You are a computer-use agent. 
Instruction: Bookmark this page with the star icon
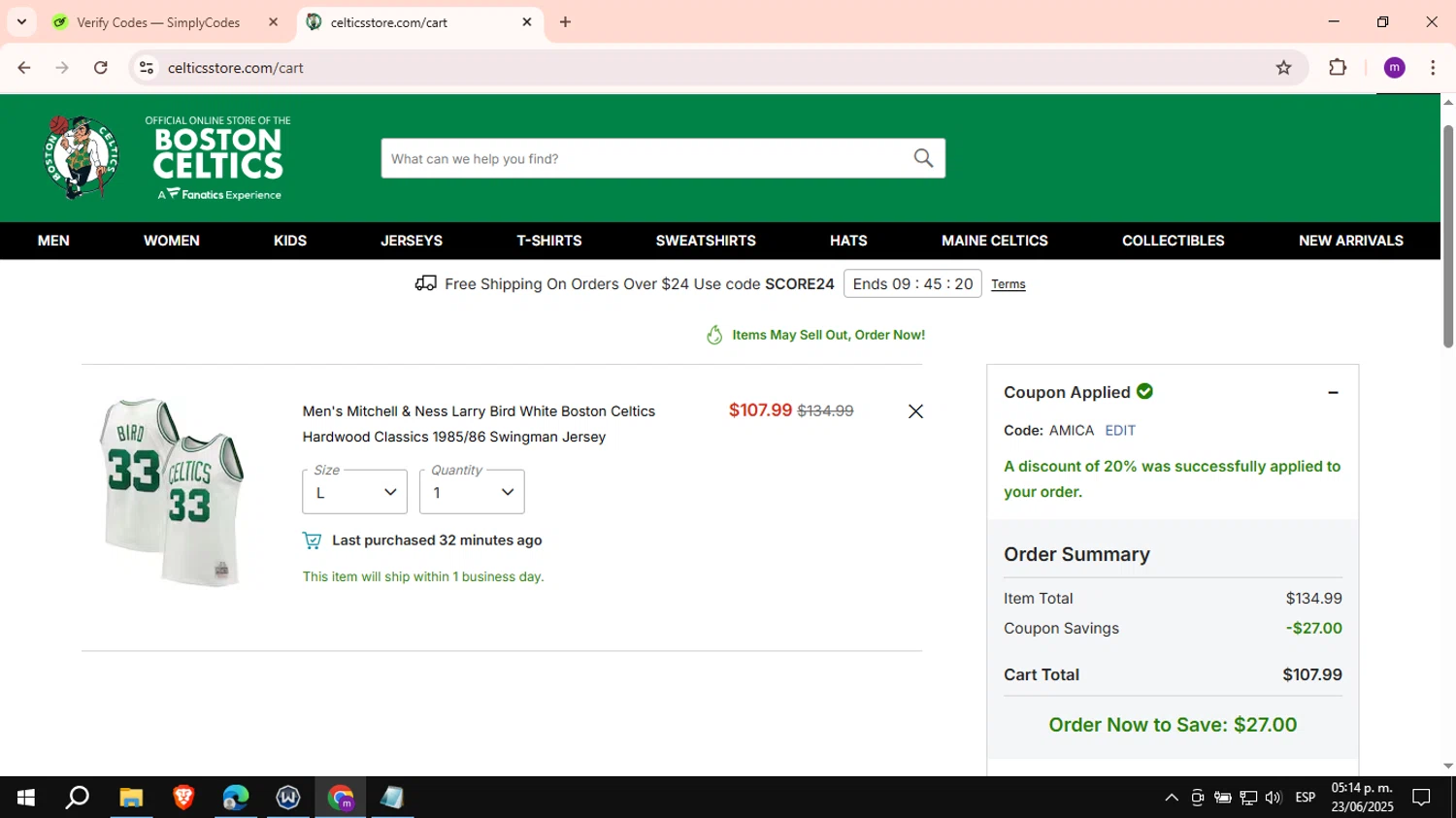tap(1283, 68)
